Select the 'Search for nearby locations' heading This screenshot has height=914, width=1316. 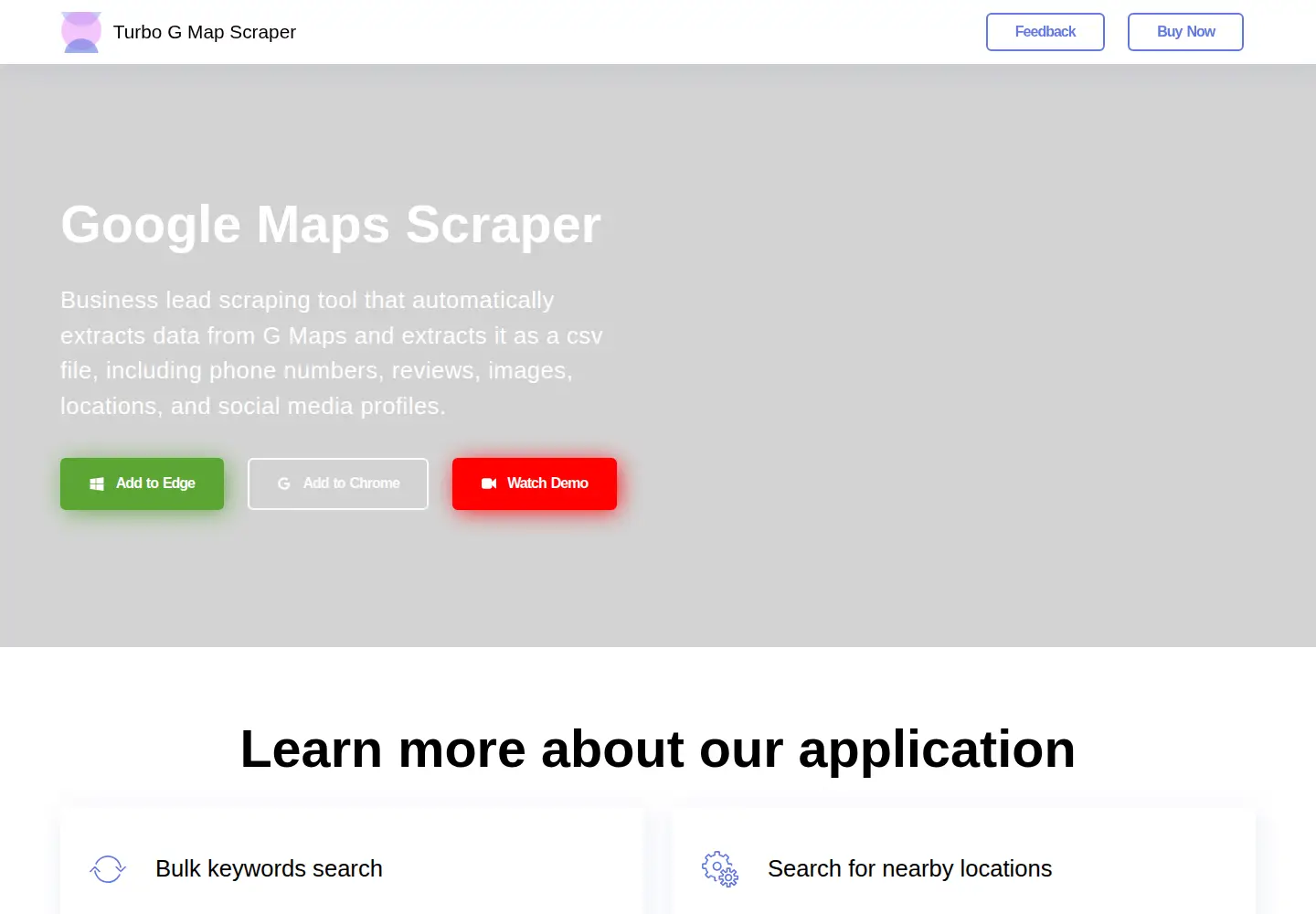[909, 868]
